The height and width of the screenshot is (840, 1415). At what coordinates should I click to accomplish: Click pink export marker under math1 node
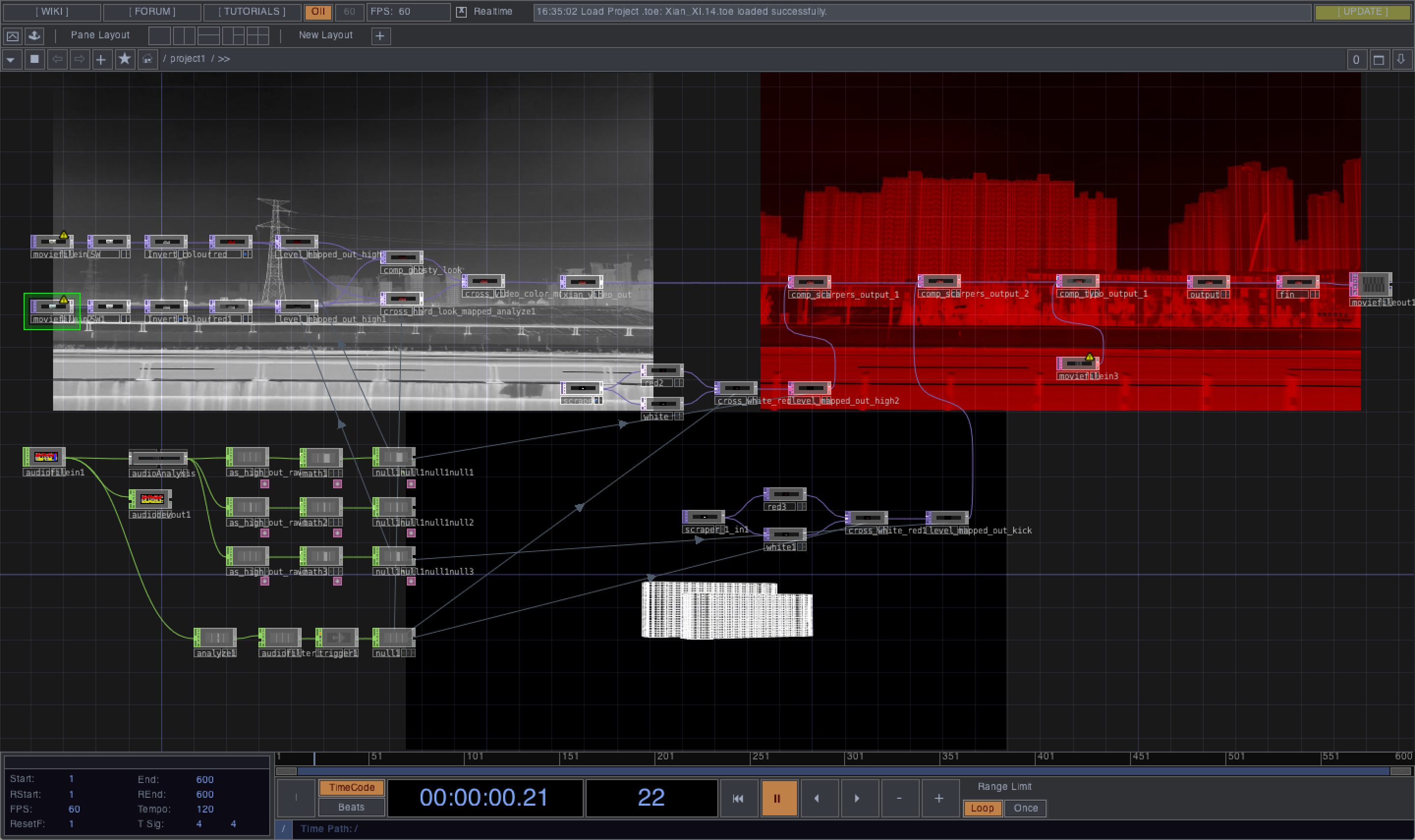pos(338,484)
